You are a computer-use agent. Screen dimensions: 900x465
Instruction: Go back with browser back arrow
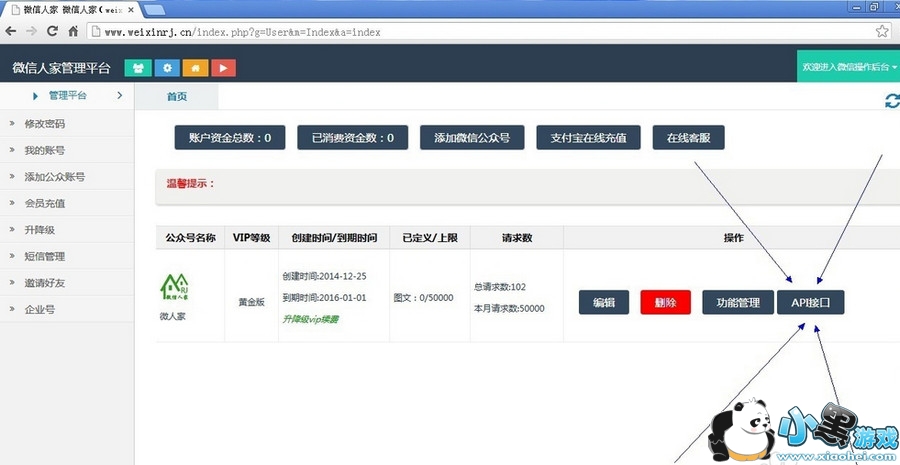pos(10,32)
